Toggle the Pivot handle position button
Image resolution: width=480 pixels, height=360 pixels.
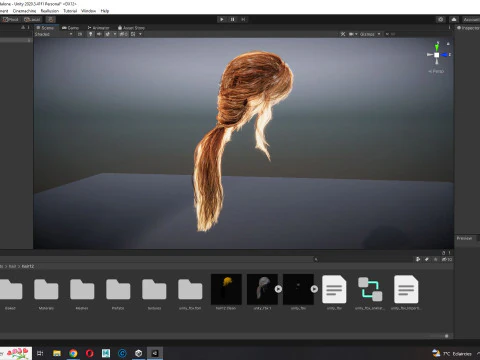pyautogui.click(x=10, y=19)
